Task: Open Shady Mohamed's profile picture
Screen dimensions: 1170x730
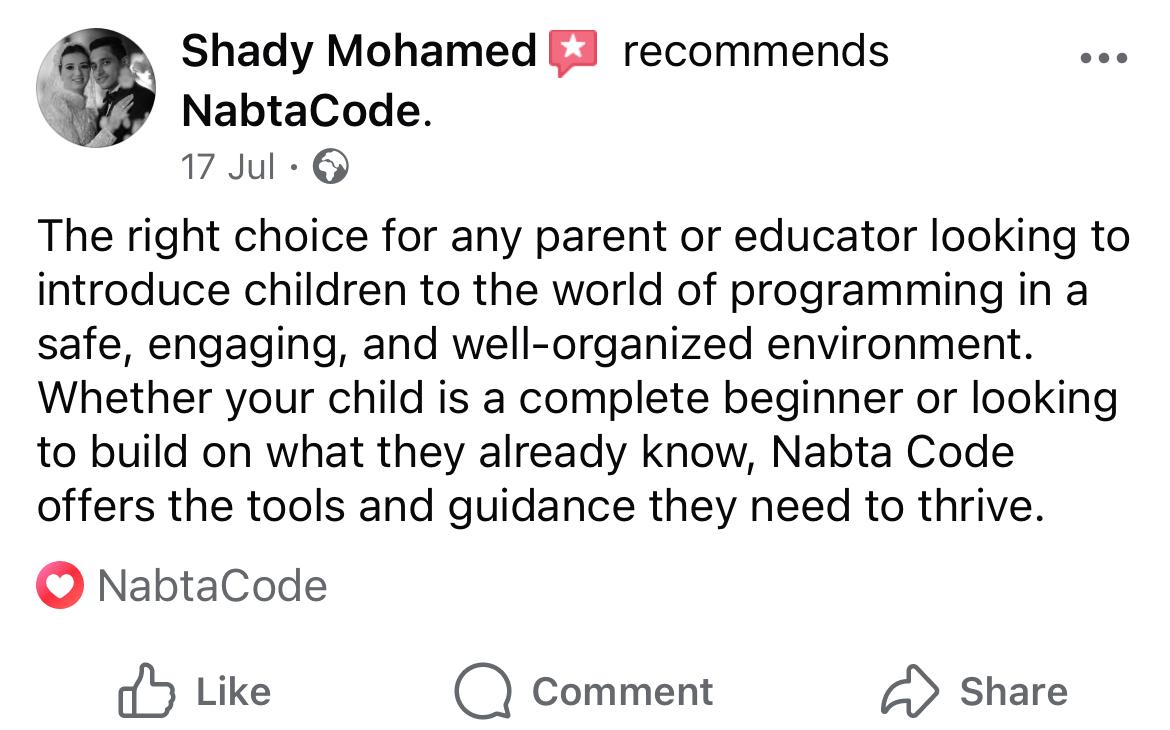Action: (95, 88)
